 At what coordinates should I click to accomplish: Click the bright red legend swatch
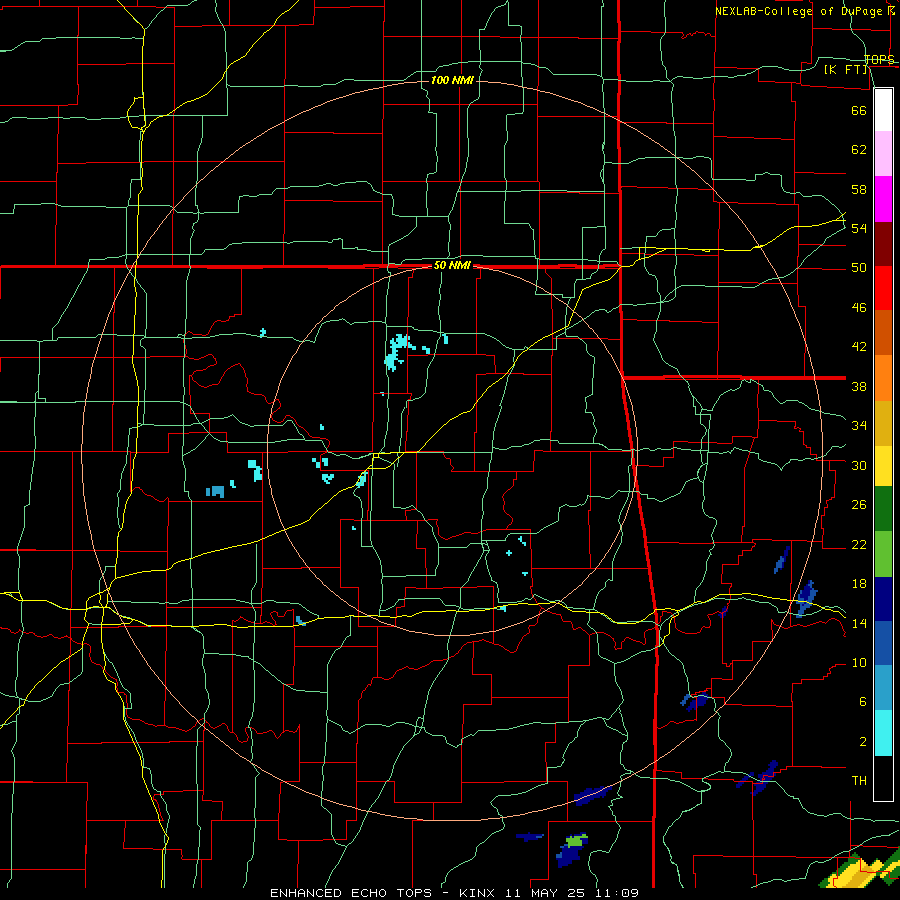pos(883,288)
